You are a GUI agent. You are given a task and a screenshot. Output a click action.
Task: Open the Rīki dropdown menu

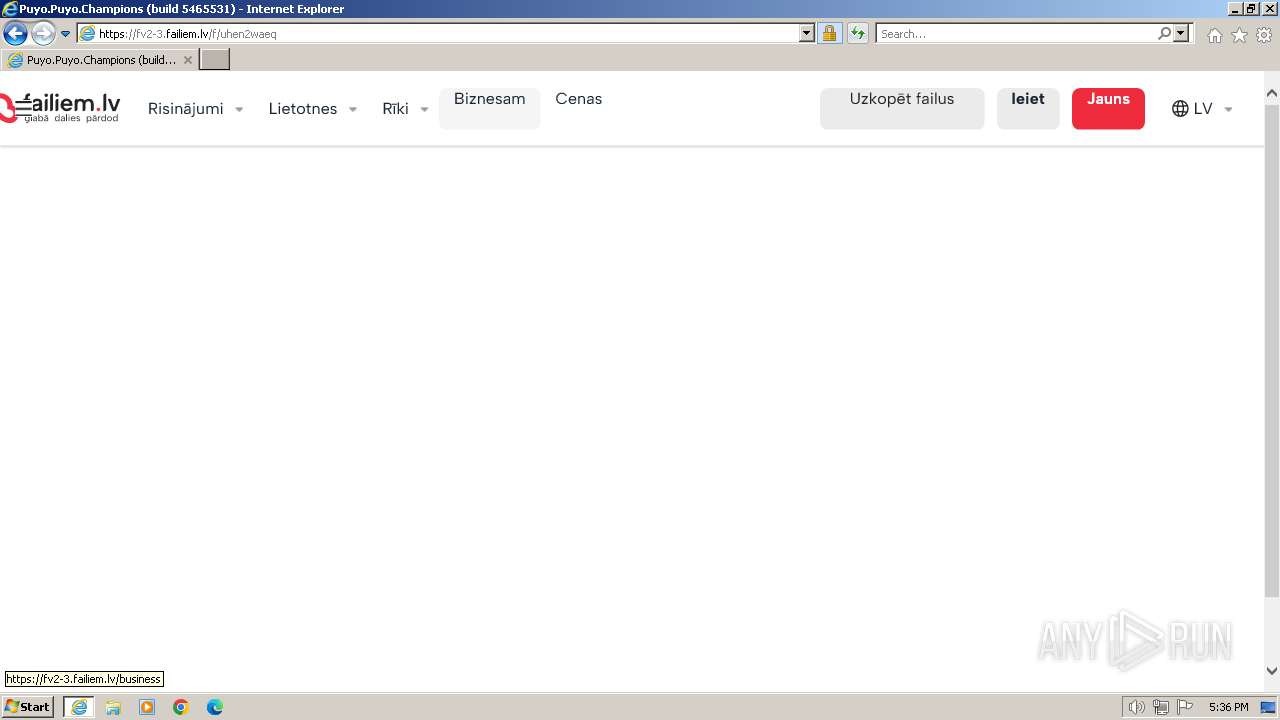pyautogui.click(x=405, y=109)
